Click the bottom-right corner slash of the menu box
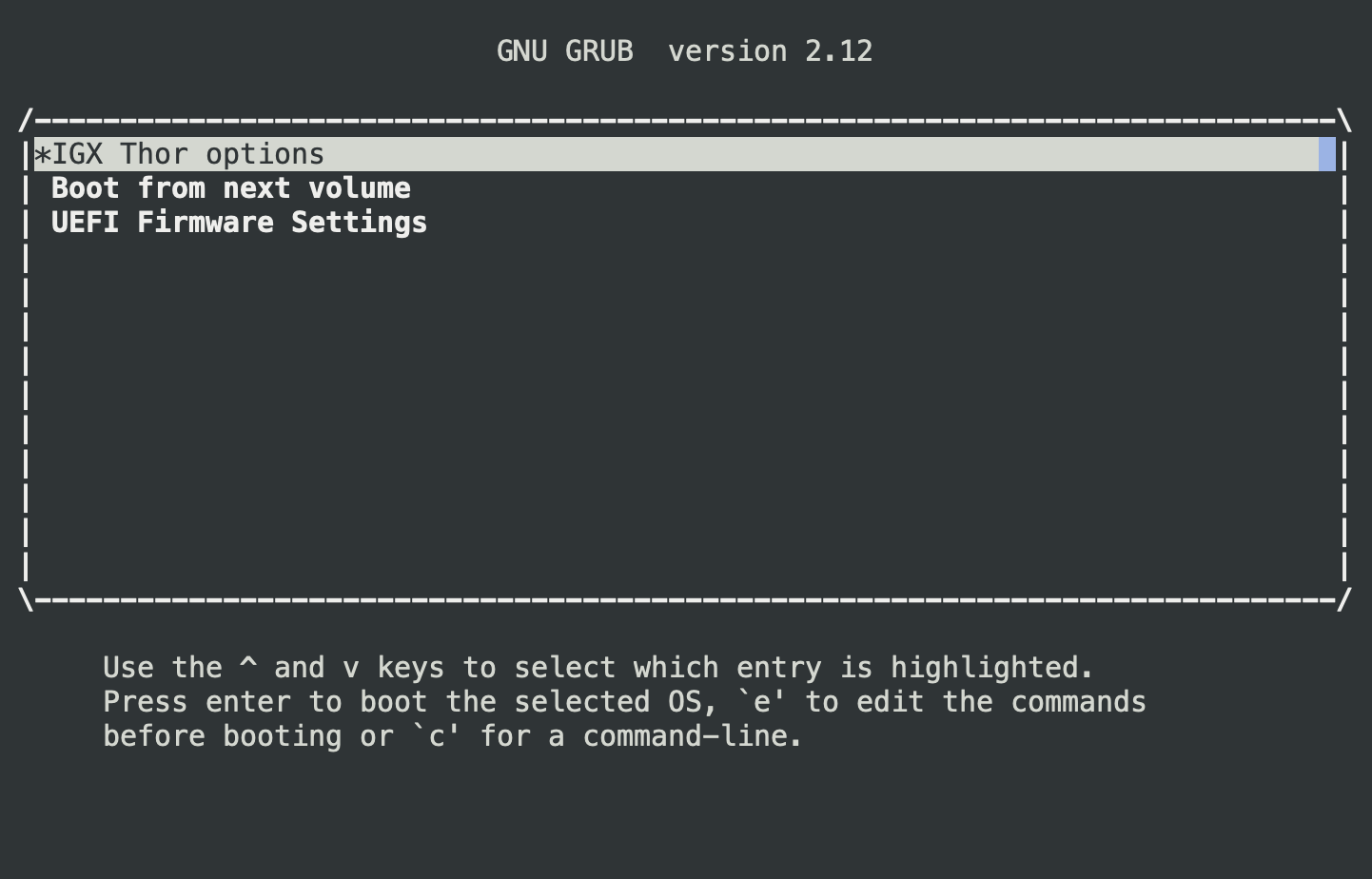Screen dimensions: 1372x879 point(1345,599)
